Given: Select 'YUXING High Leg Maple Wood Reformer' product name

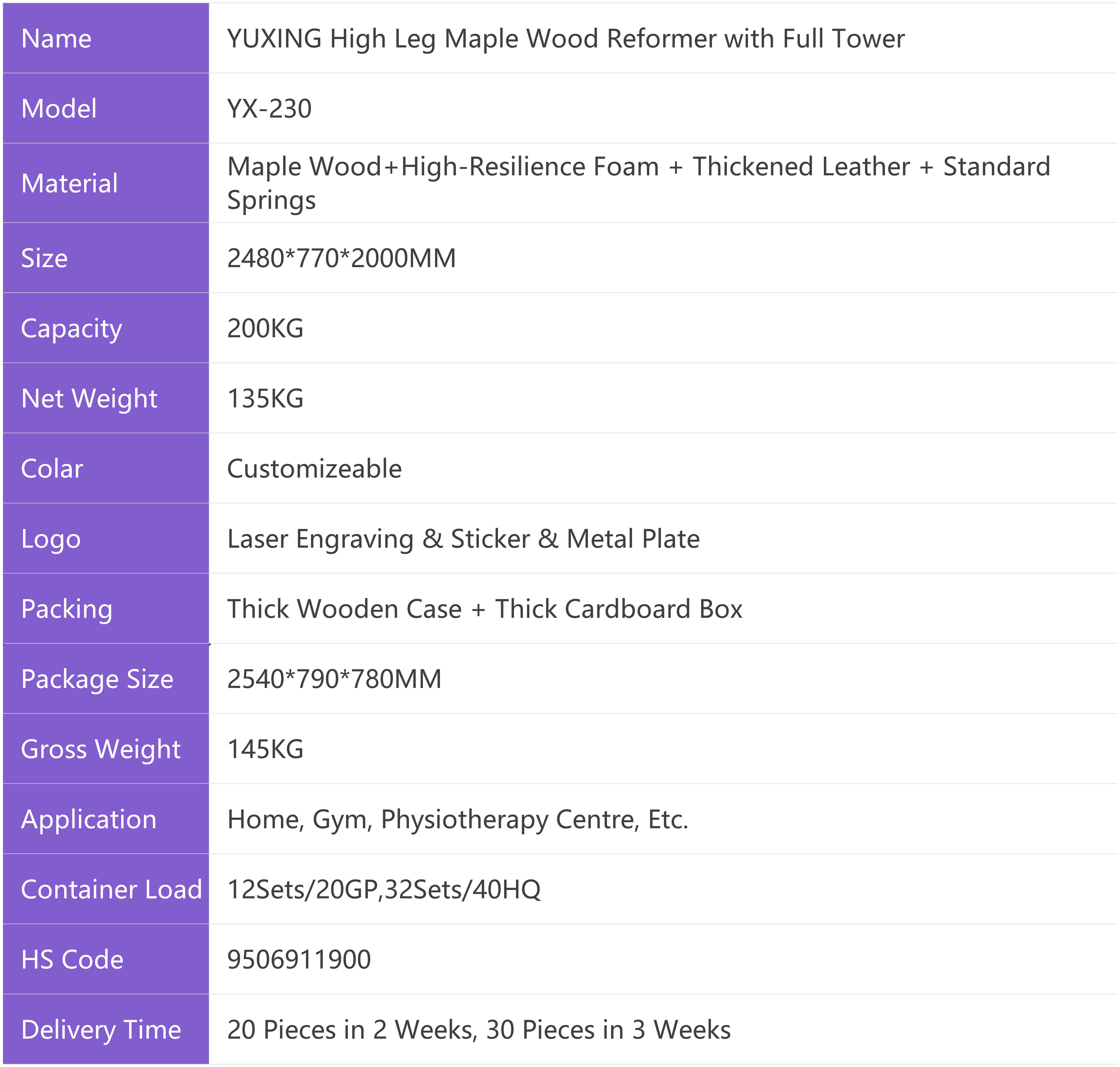Looking at the screenshot, I should 471,39.
